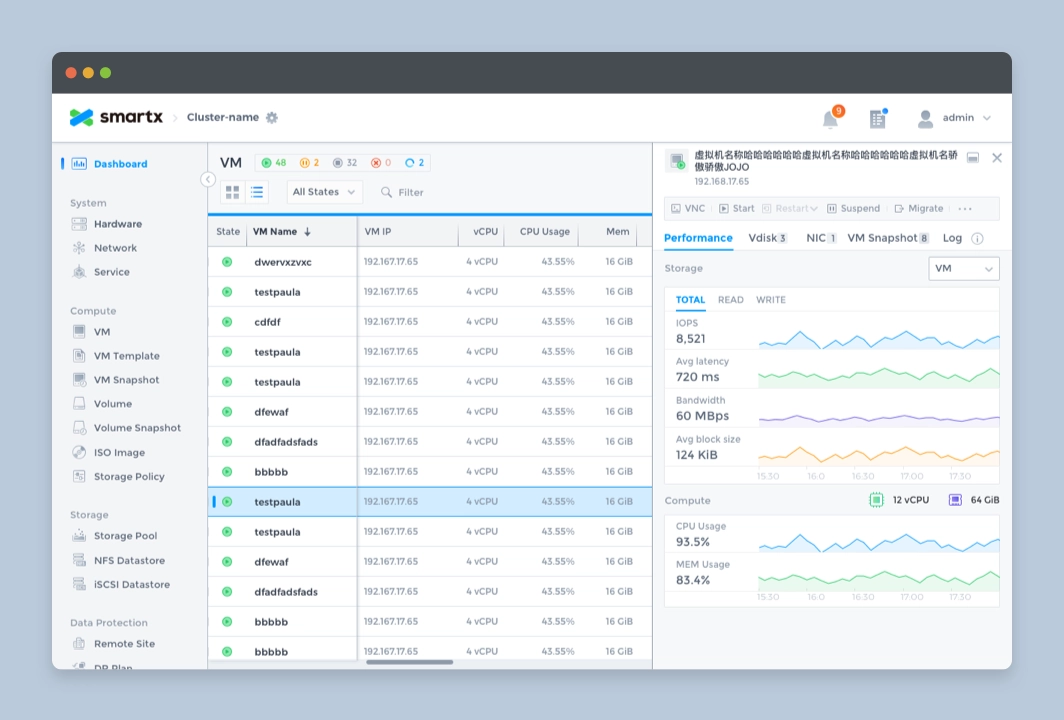Click the log info icon
Screen dimensions: 1064x720
977,239
